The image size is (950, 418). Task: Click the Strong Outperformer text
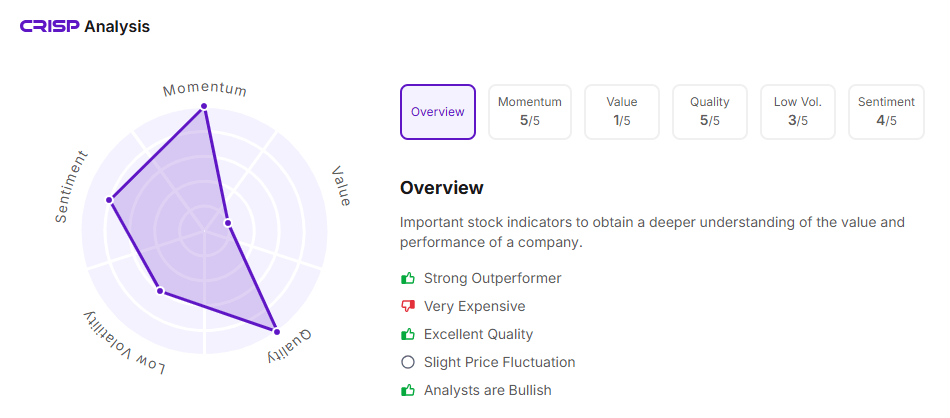[x=493, y=278]
